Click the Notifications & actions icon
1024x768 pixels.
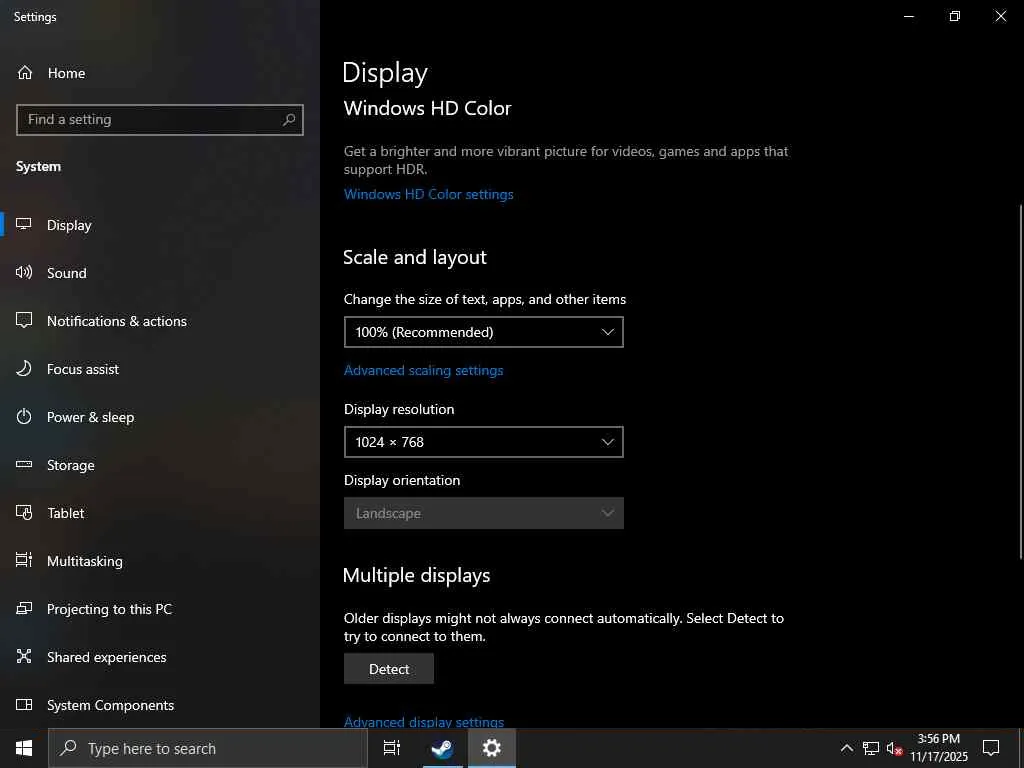(24, 320)
